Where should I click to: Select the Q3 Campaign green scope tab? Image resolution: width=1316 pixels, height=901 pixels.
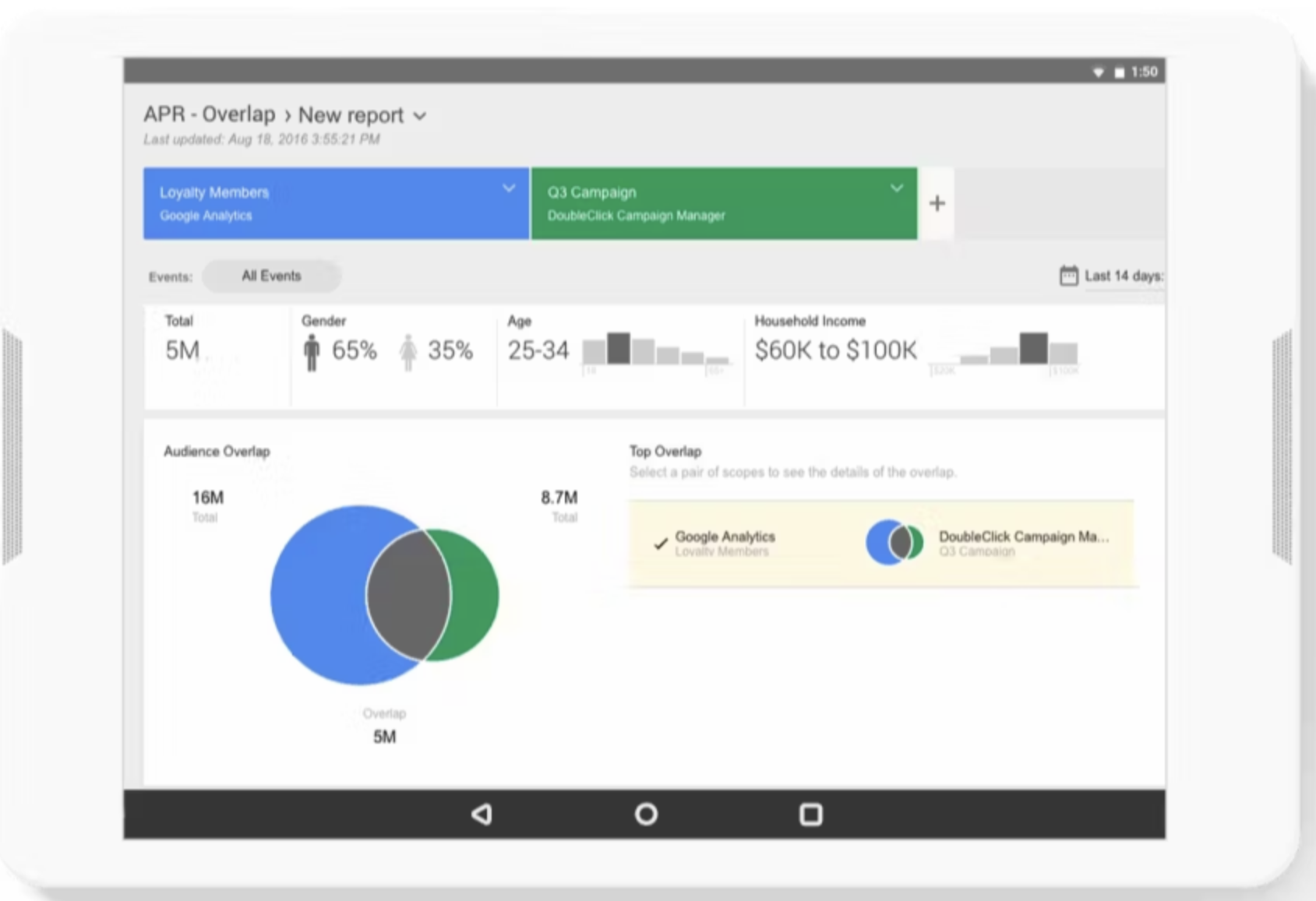pos(724,203)
